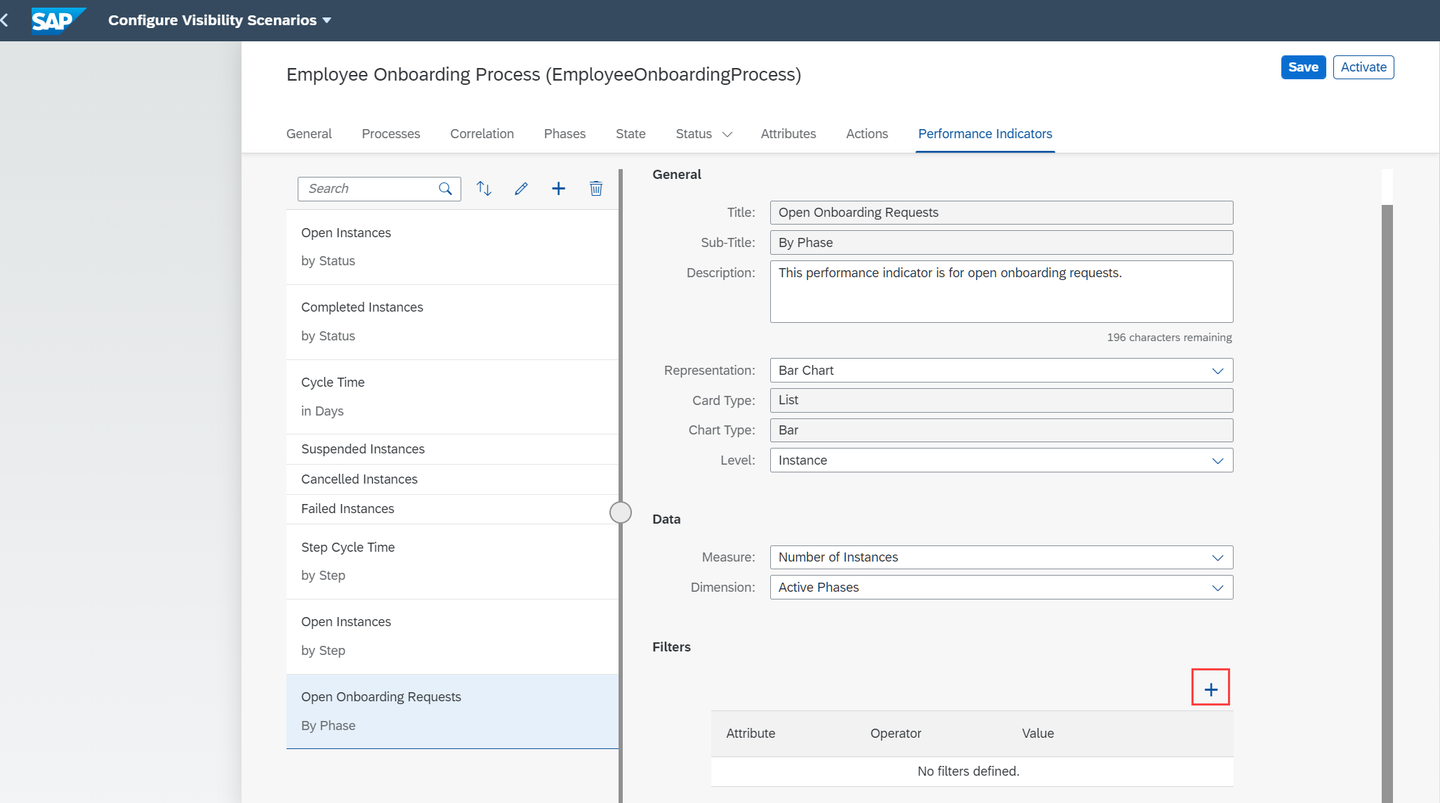Image resolution: width=1440 pixels, height=803 pixels.
Task: Go back with the header back arrow
Action: [4, 20]
